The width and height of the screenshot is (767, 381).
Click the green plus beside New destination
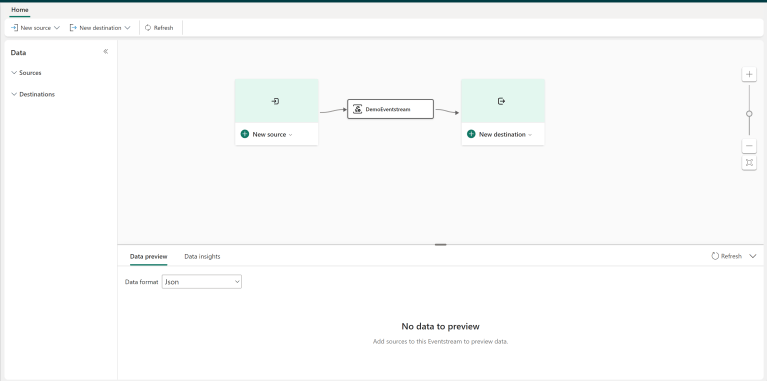(471, 134)
